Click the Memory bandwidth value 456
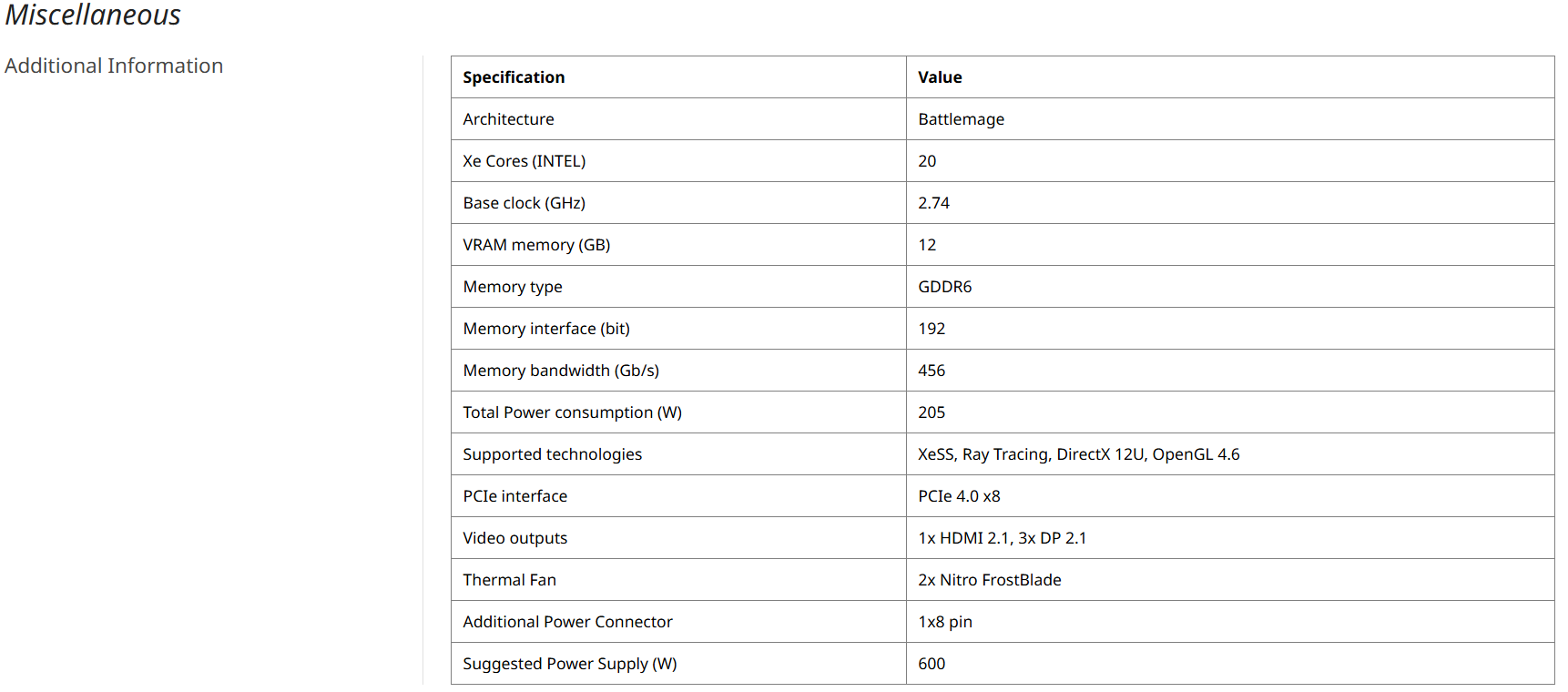Screen dimensions: 1568x692 (x=932, y=371)
